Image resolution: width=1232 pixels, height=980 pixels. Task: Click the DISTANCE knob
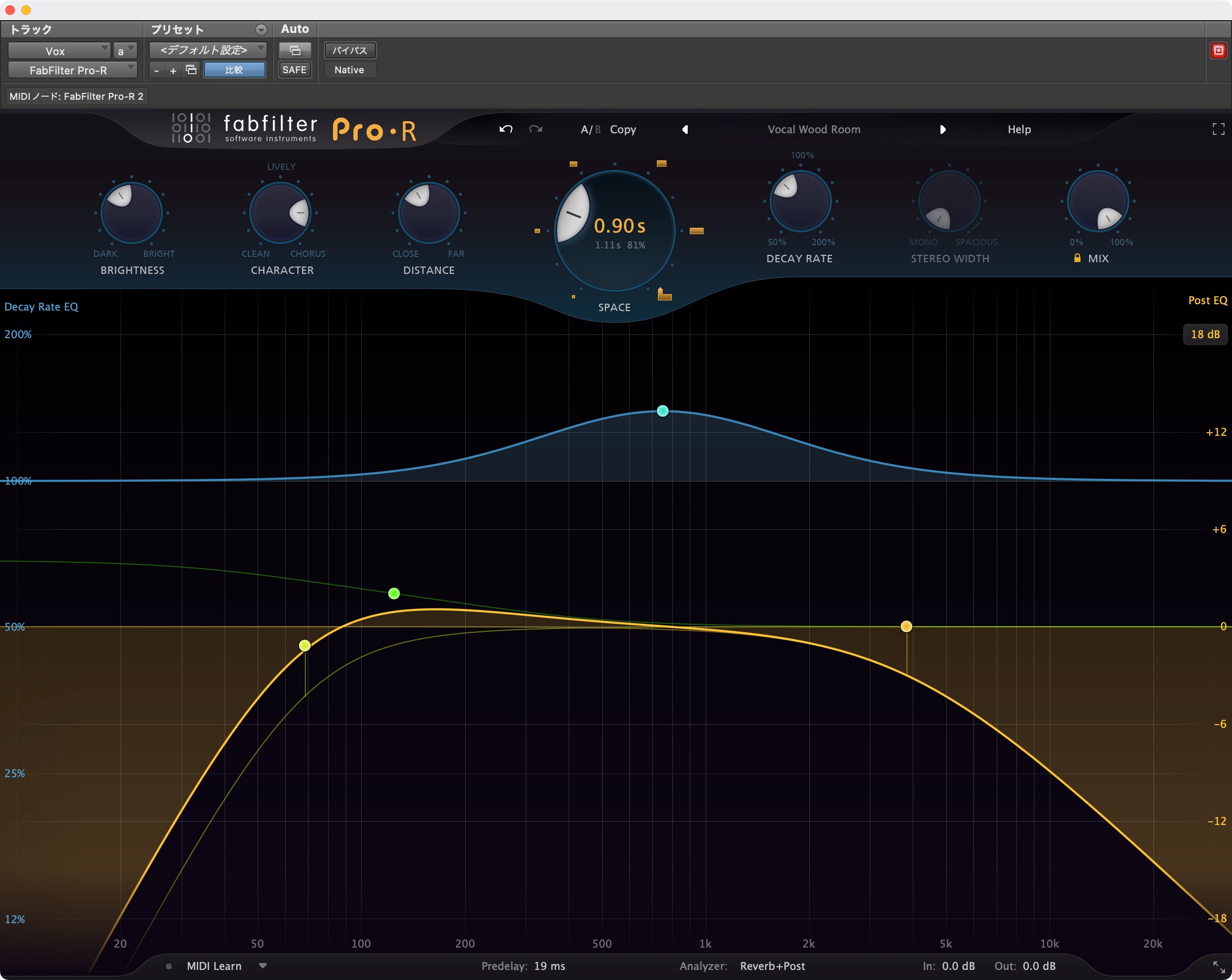point(429,213)
